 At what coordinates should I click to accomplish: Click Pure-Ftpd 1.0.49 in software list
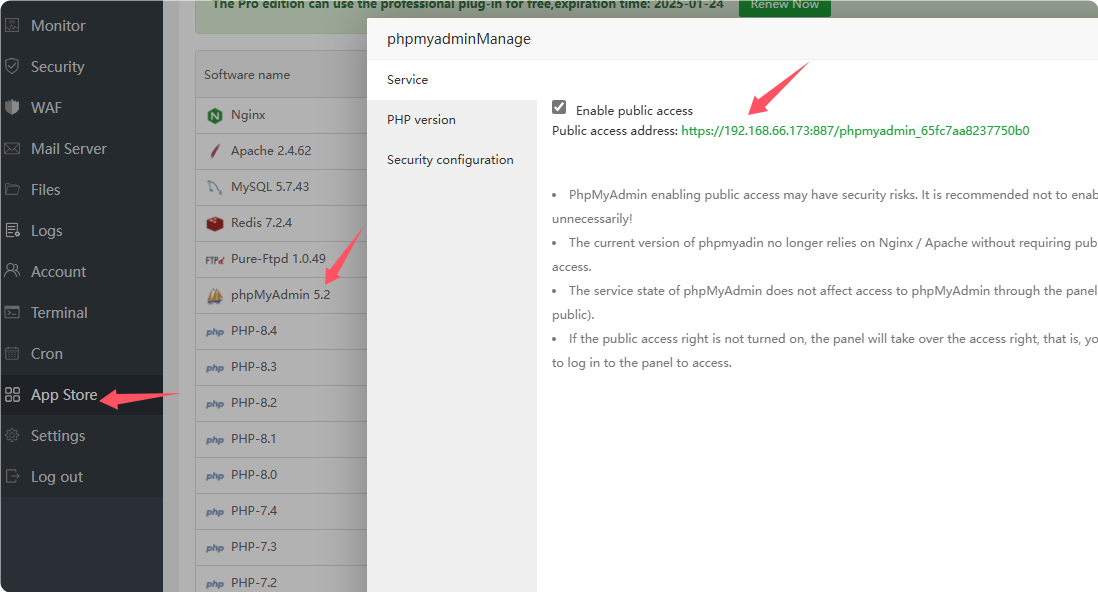pyautogui.click(x=278, y=259)
